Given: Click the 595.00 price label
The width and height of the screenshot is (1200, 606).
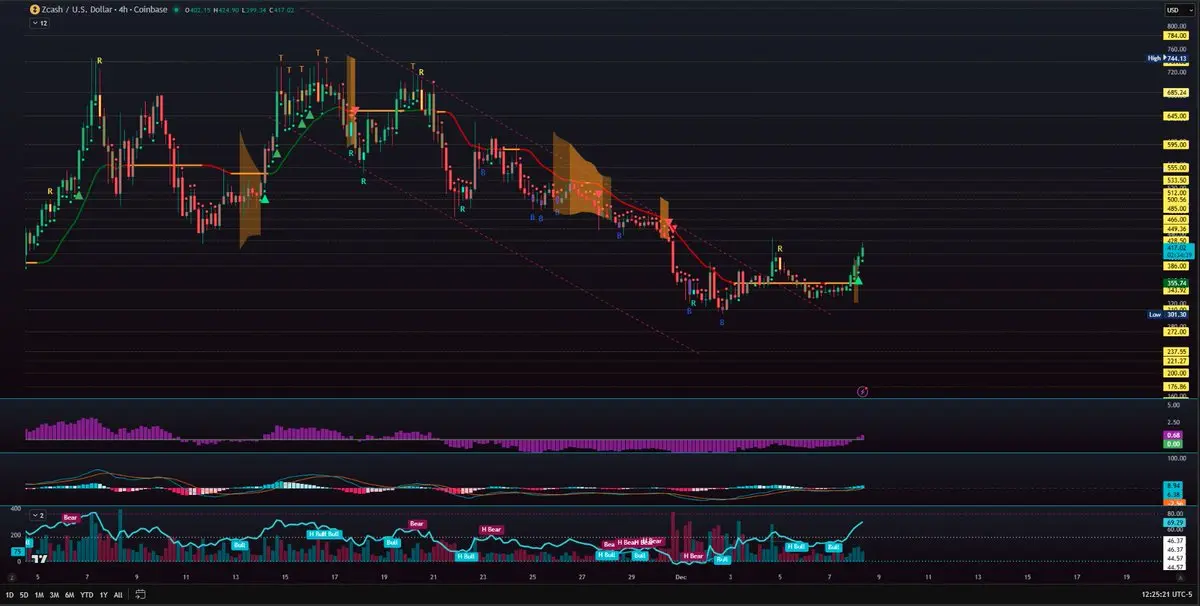Looking at the screenshot, I should point(1175,143).
